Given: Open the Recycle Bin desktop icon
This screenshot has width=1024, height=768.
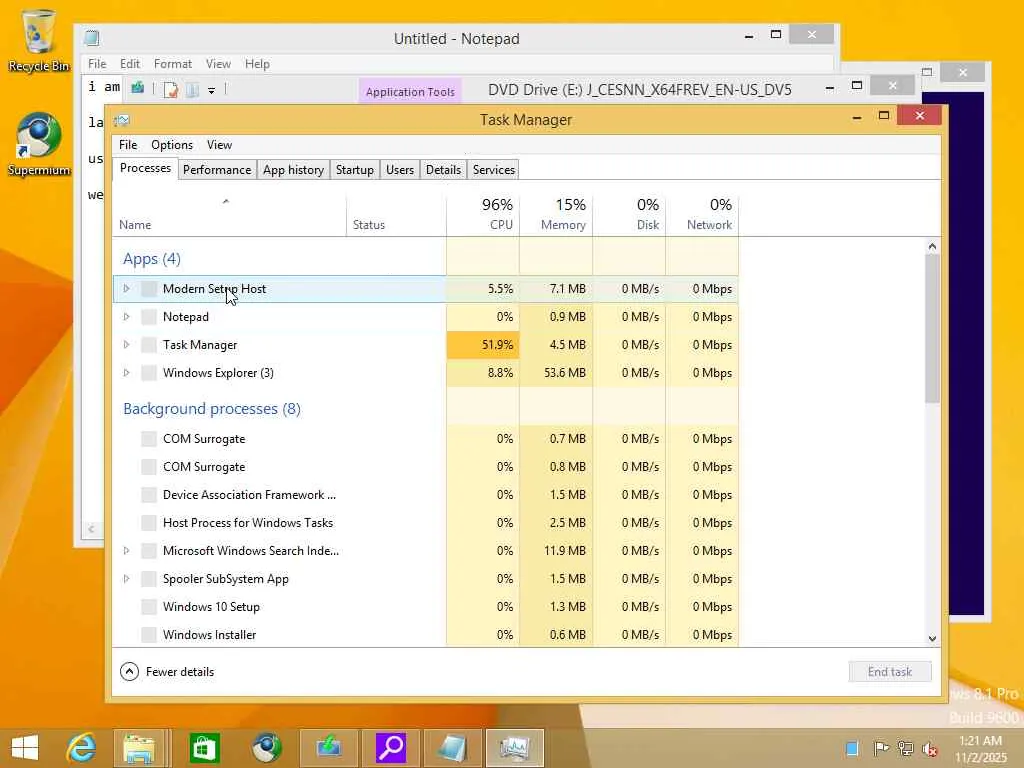Looking at the screenshot, I should 38,40.
